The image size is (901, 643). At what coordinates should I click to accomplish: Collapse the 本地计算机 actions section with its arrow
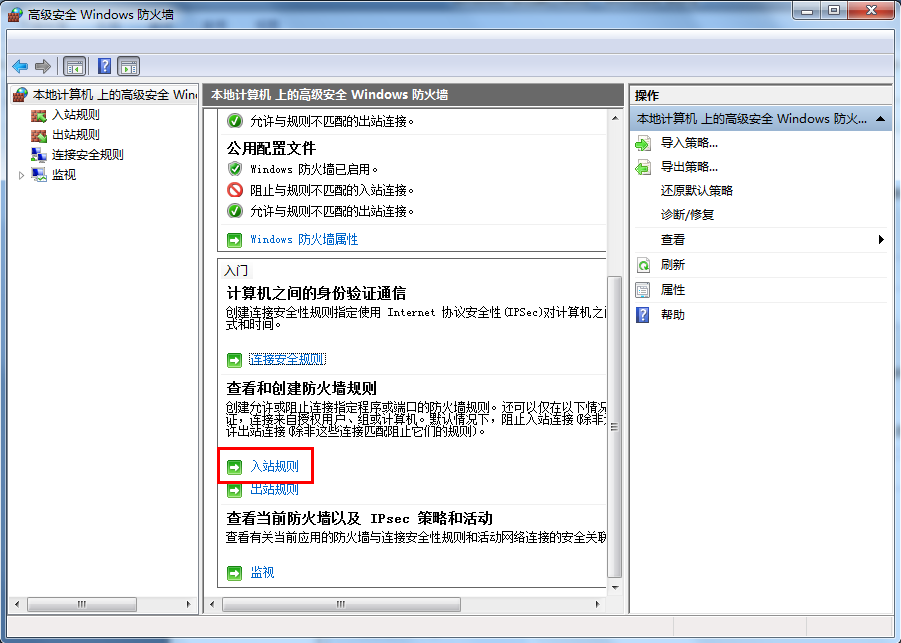tap(880, 119)
